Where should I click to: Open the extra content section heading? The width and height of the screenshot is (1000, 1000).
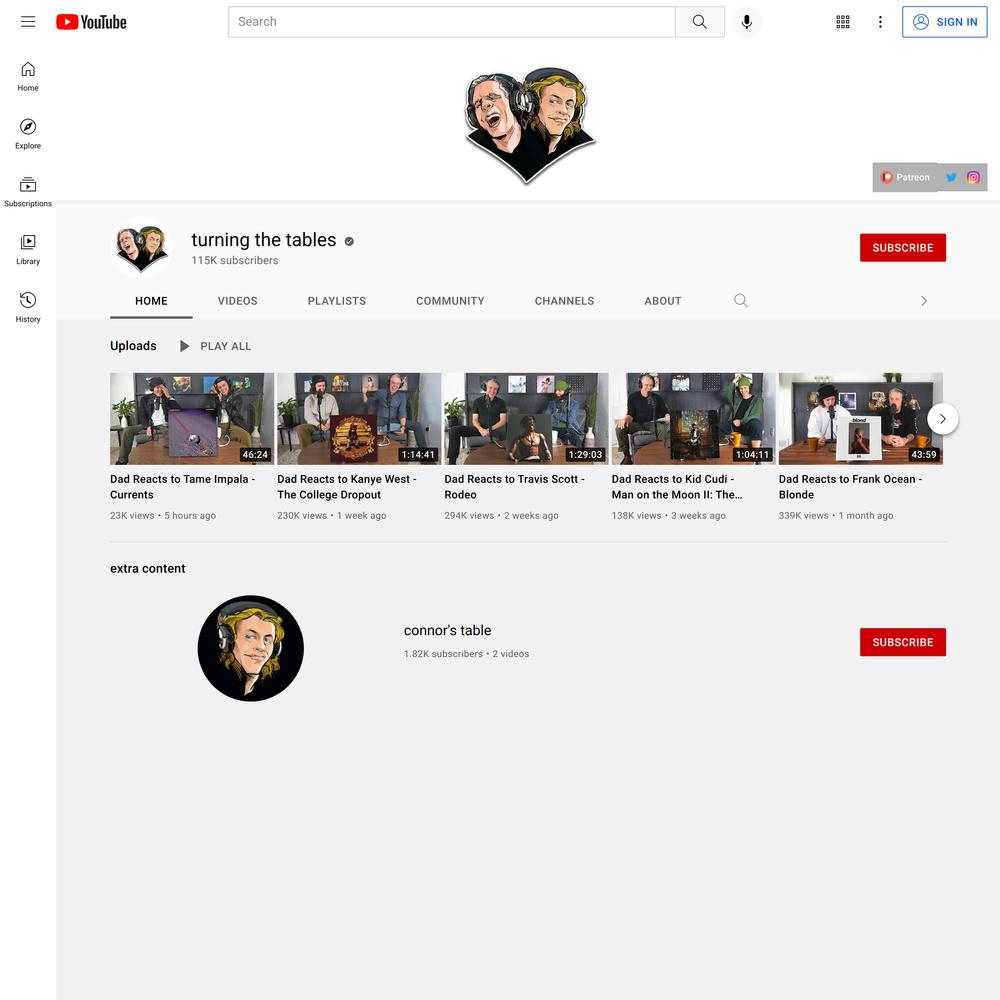point(147,568)
